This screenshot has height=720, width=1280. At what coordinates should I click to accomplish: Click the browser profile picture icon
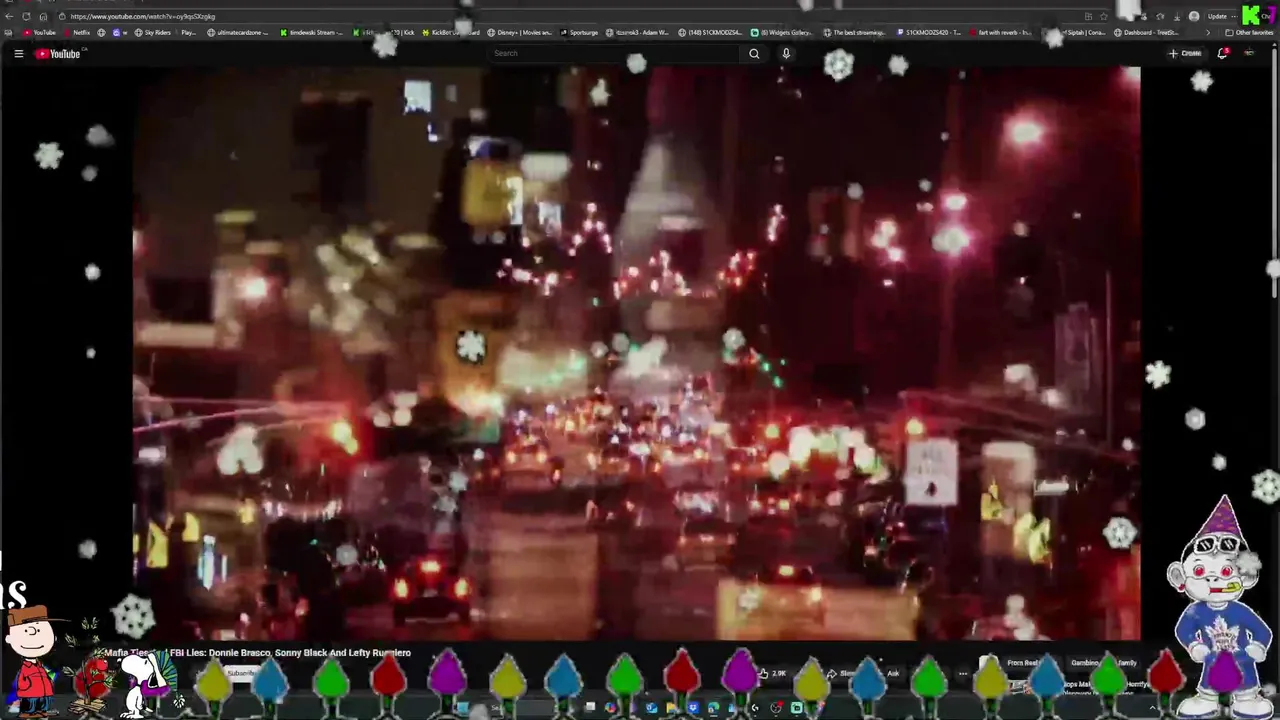[1194, 16]
